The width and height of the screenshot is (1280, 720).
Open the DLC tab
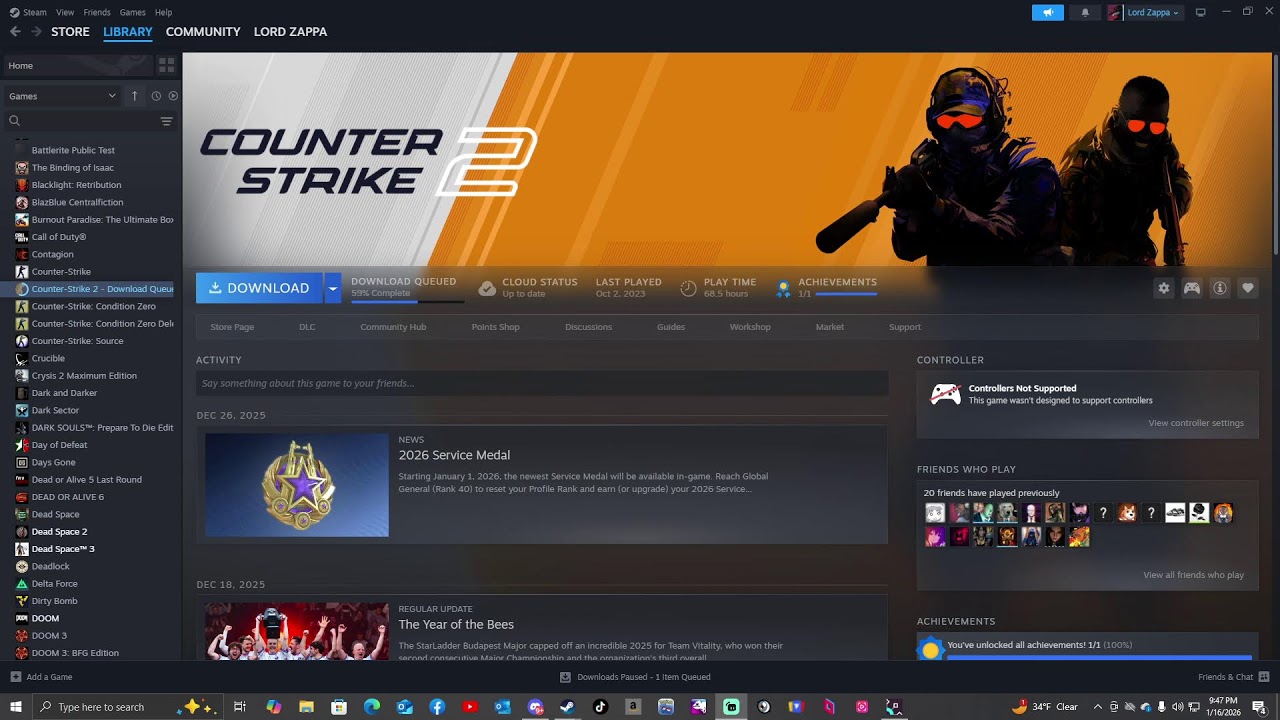[x=307, y=327]
